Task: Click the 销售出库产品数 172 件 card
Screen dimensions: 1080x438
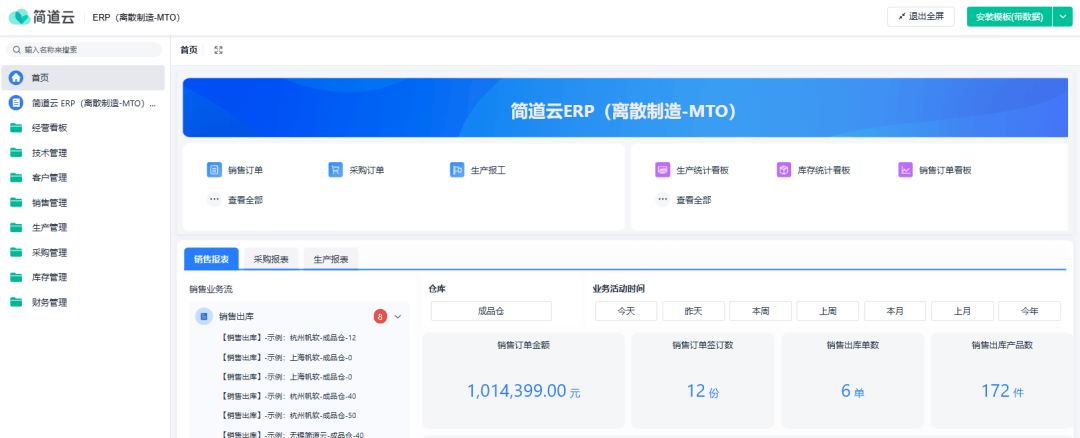Action: (x=1002, y=380)
